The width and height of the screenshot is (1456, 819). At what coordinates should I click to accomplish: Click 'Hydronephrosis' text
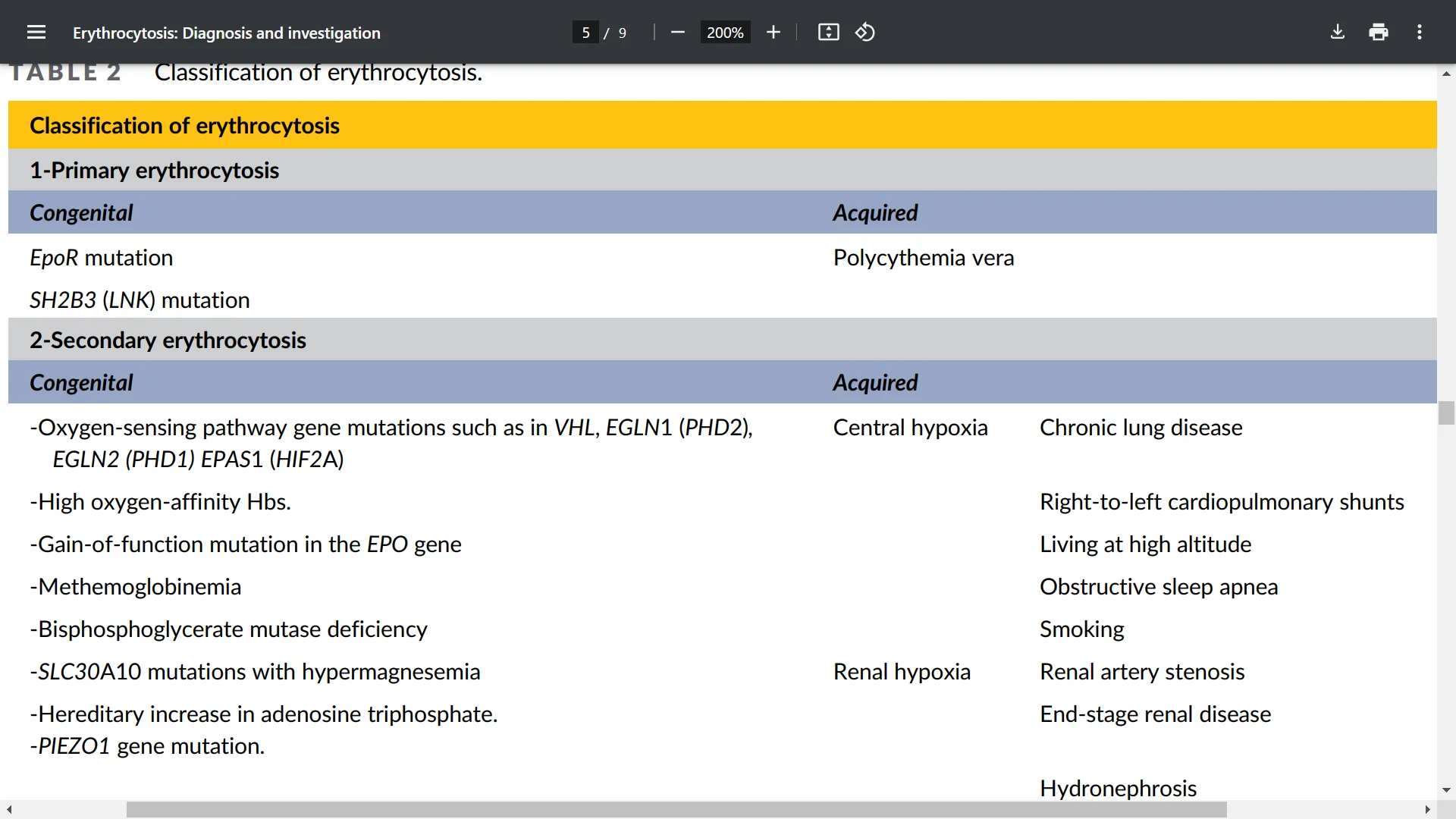click(x=1118, y=789)
